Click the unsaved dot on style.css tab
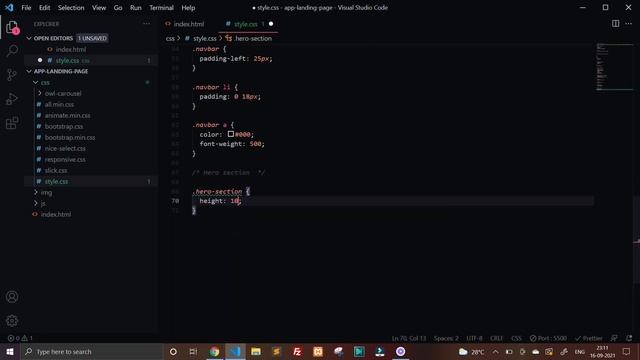This screenshot has width=640, height=360. pos(271,24)
